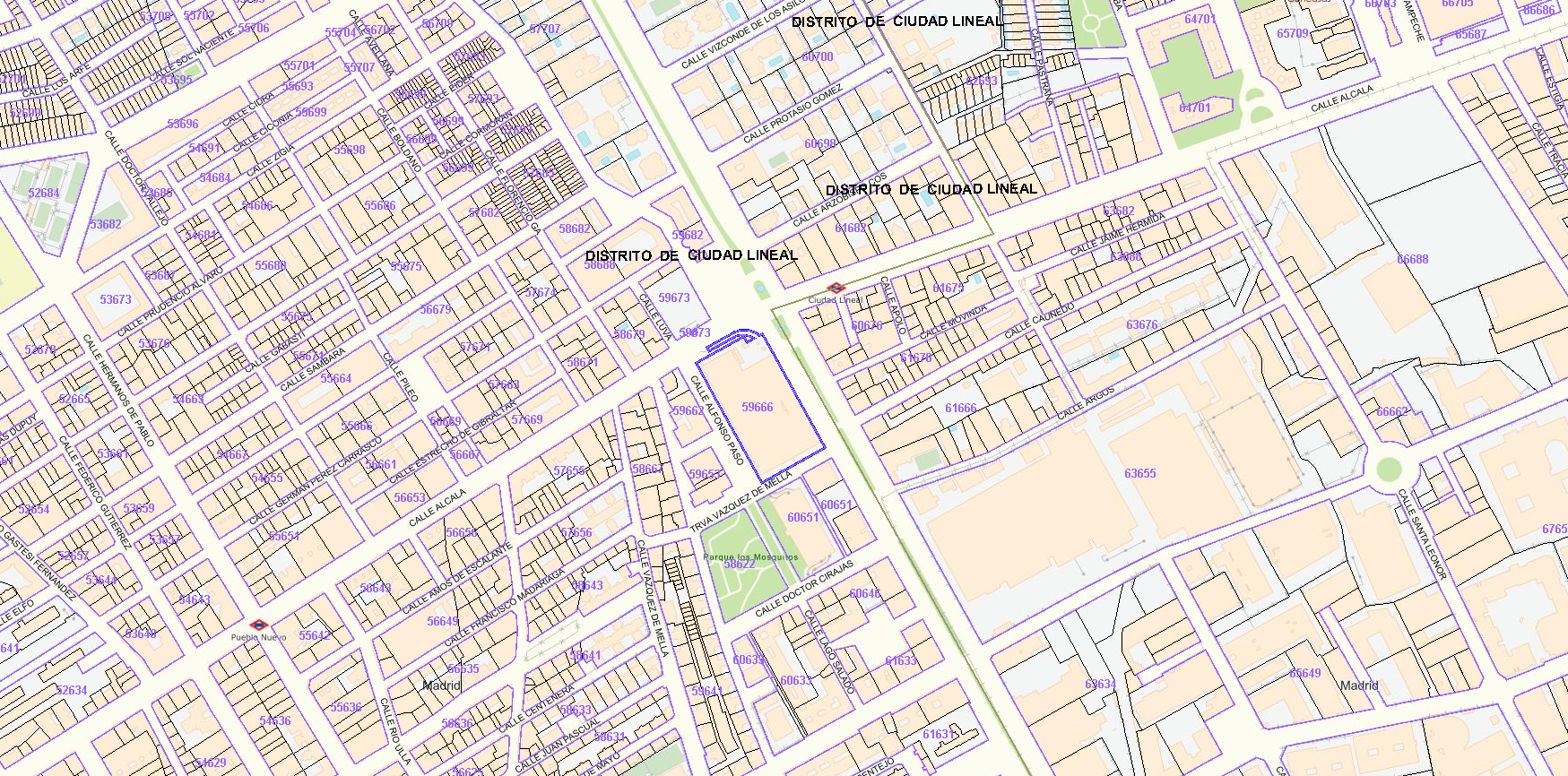
Task: Click block number 60651 near the park
Action: tap(802, 518)
